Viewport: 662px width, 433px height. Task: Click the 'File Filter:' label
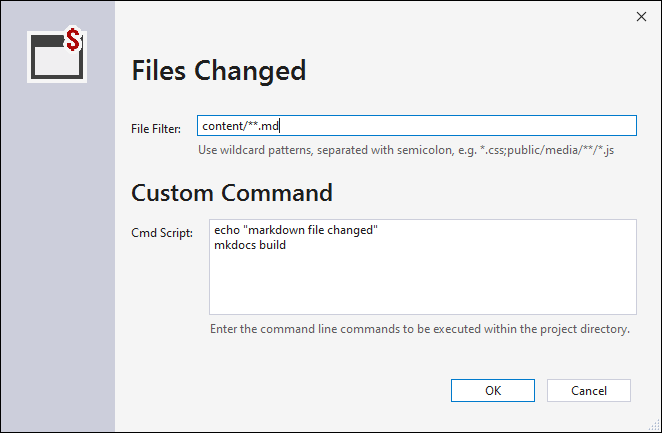click(x=156, y=129)
